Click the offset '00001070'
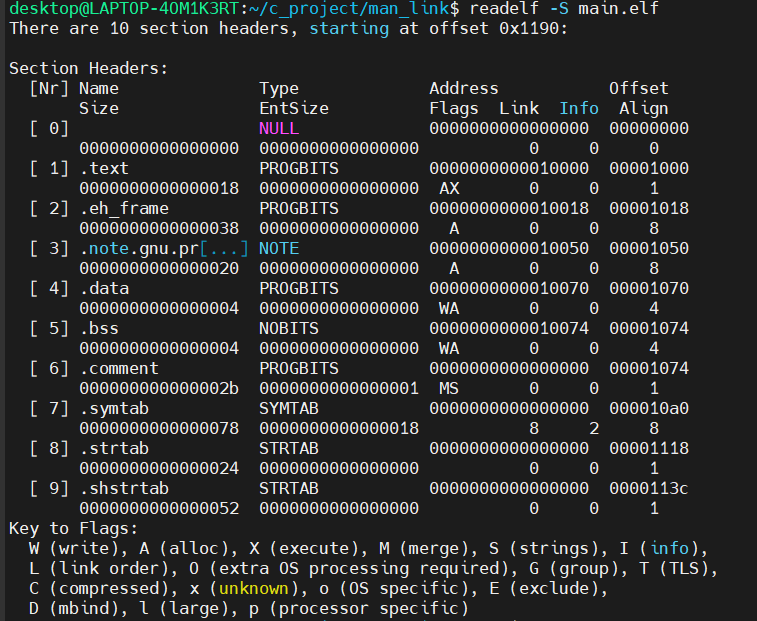Viewport: 757px width, 621px height. click(x=649, y=289)
